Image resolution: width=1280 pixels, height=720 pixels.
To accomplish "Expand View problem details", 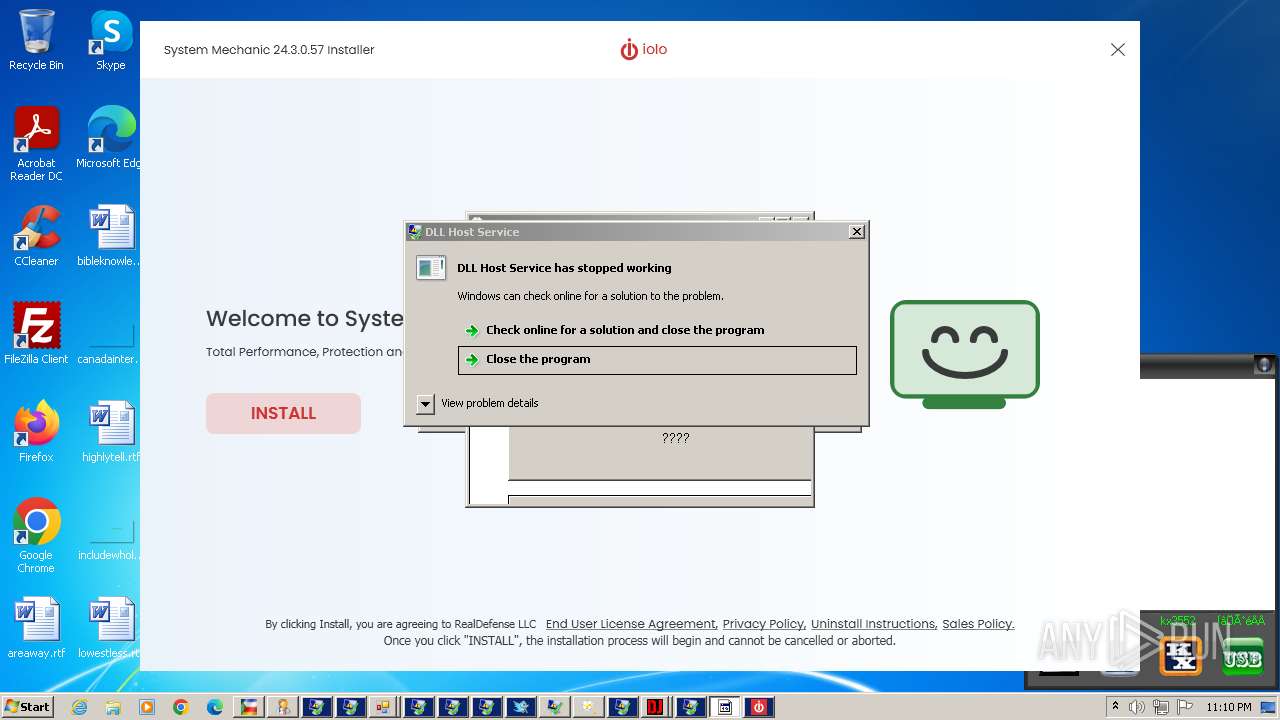I will coord(478,403).
